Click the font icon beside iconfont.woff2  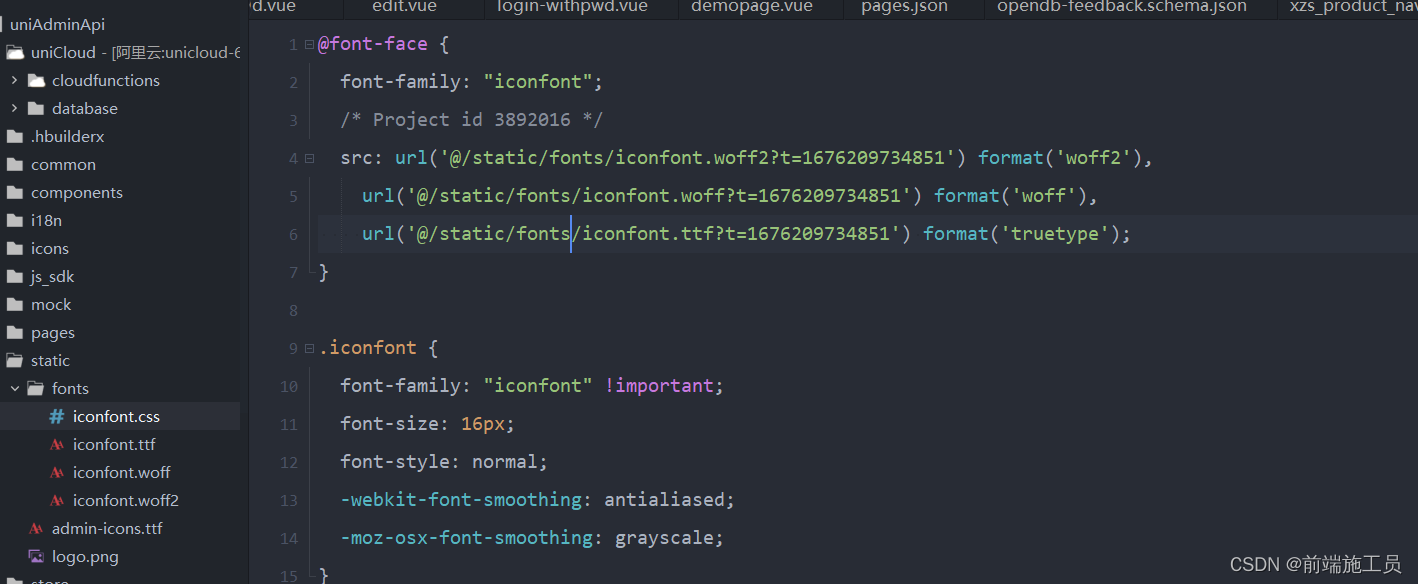tap(57, 500)
